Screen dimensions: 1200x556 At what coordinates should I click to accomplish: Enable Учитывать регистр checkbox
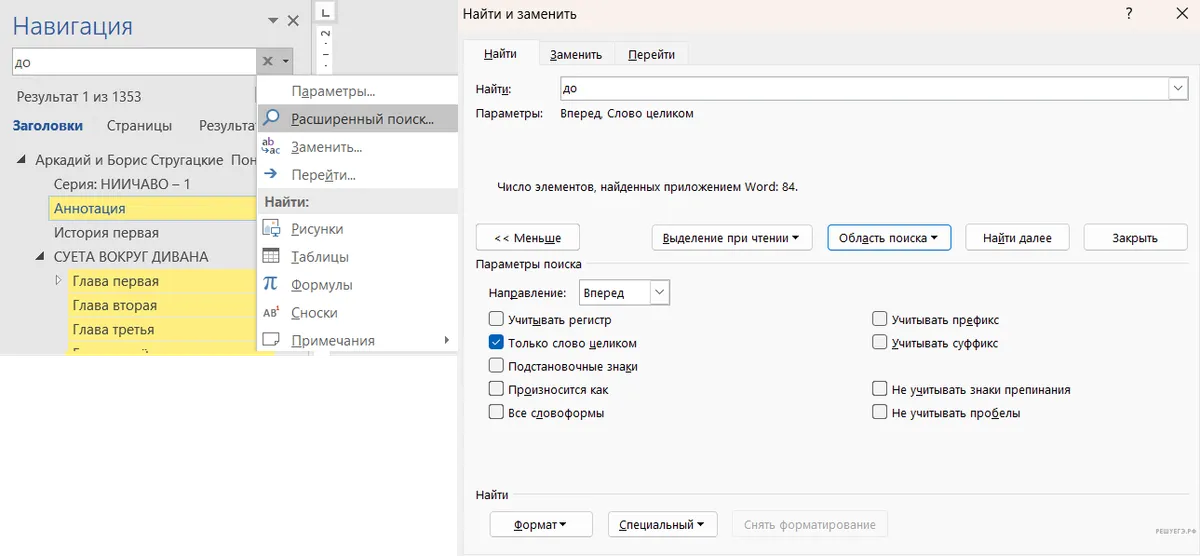click(x=496, y=320)
